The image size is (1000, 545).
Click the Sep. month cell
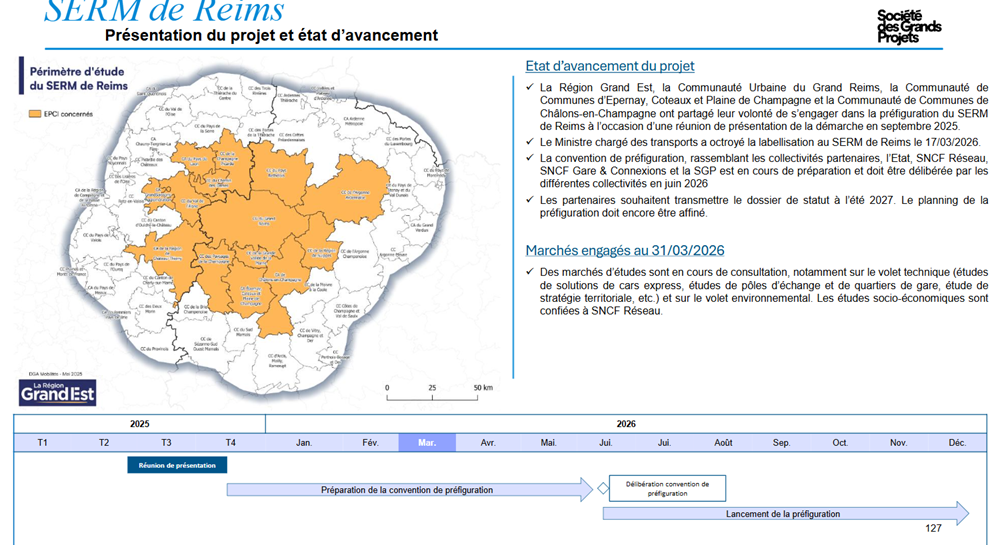(781, 442)
